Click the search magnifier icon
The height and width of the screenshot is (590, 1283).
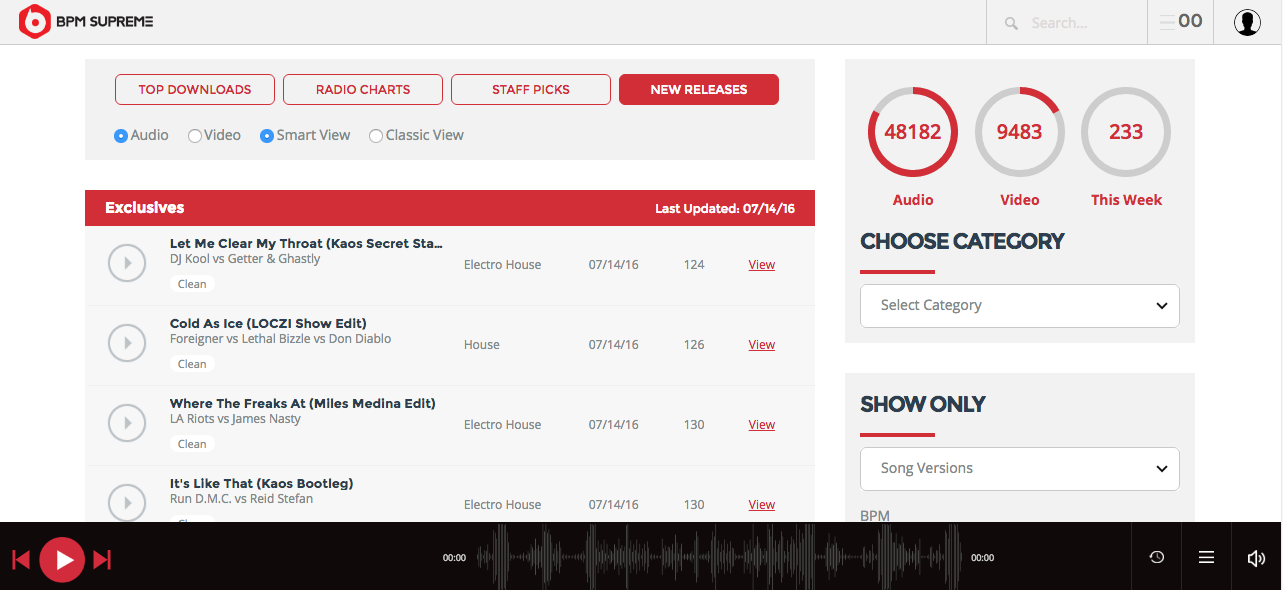[1011, 23]
